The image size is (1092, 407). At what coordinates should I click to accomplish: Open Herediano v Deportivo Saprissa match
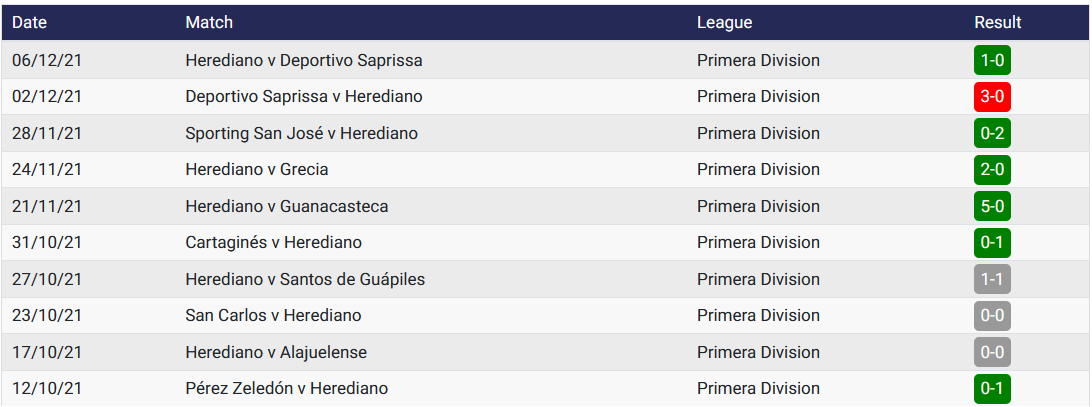[304, 60]
